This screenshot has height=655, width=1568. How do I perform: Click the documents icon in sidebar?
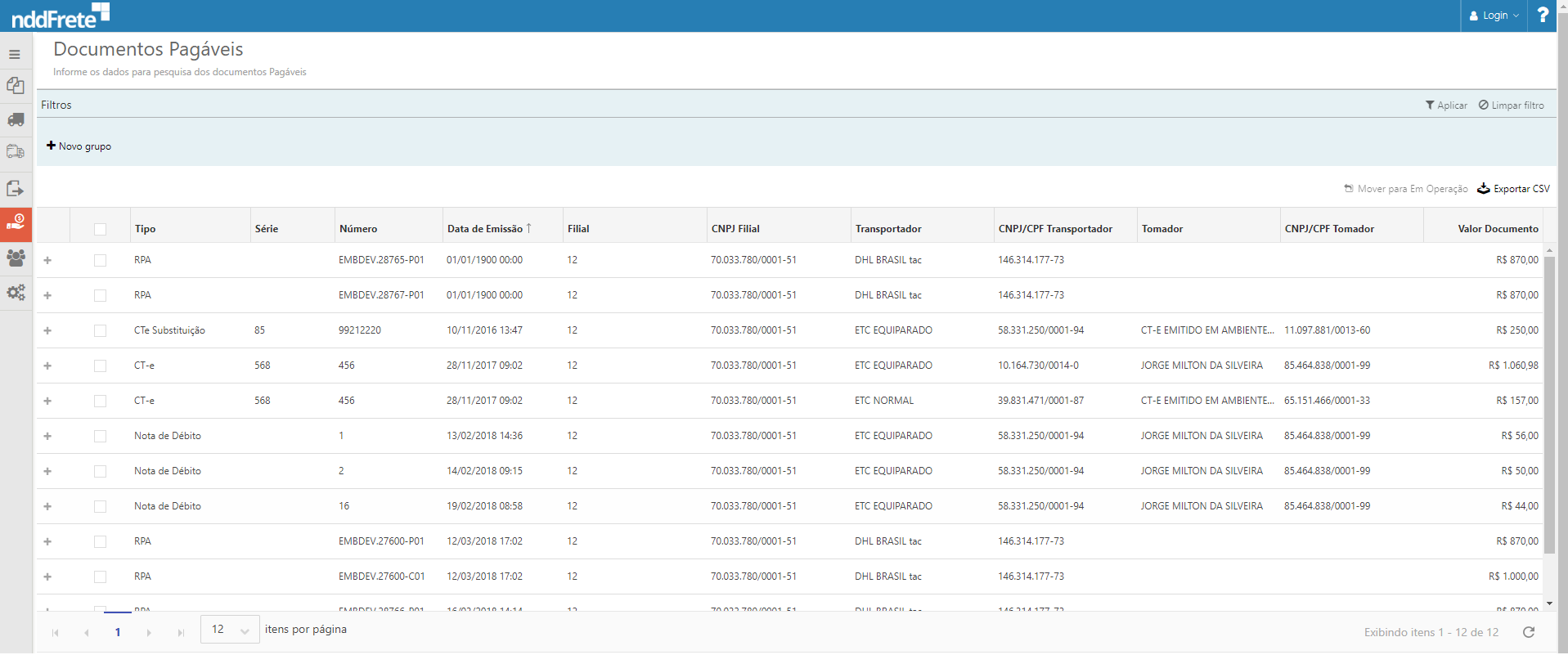tap(16, 86)
